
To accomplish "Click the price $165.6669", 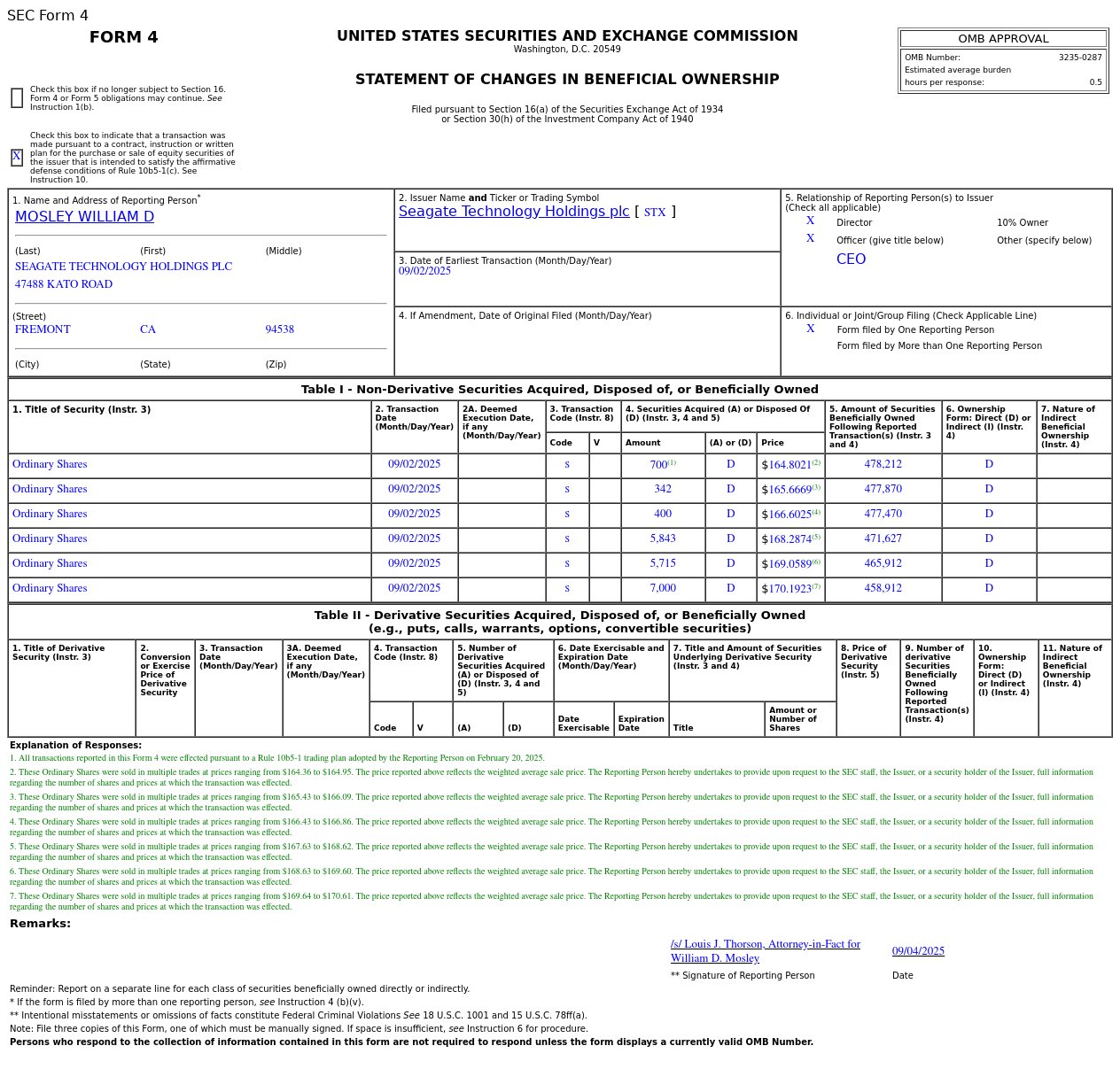I will pos(786,490).
